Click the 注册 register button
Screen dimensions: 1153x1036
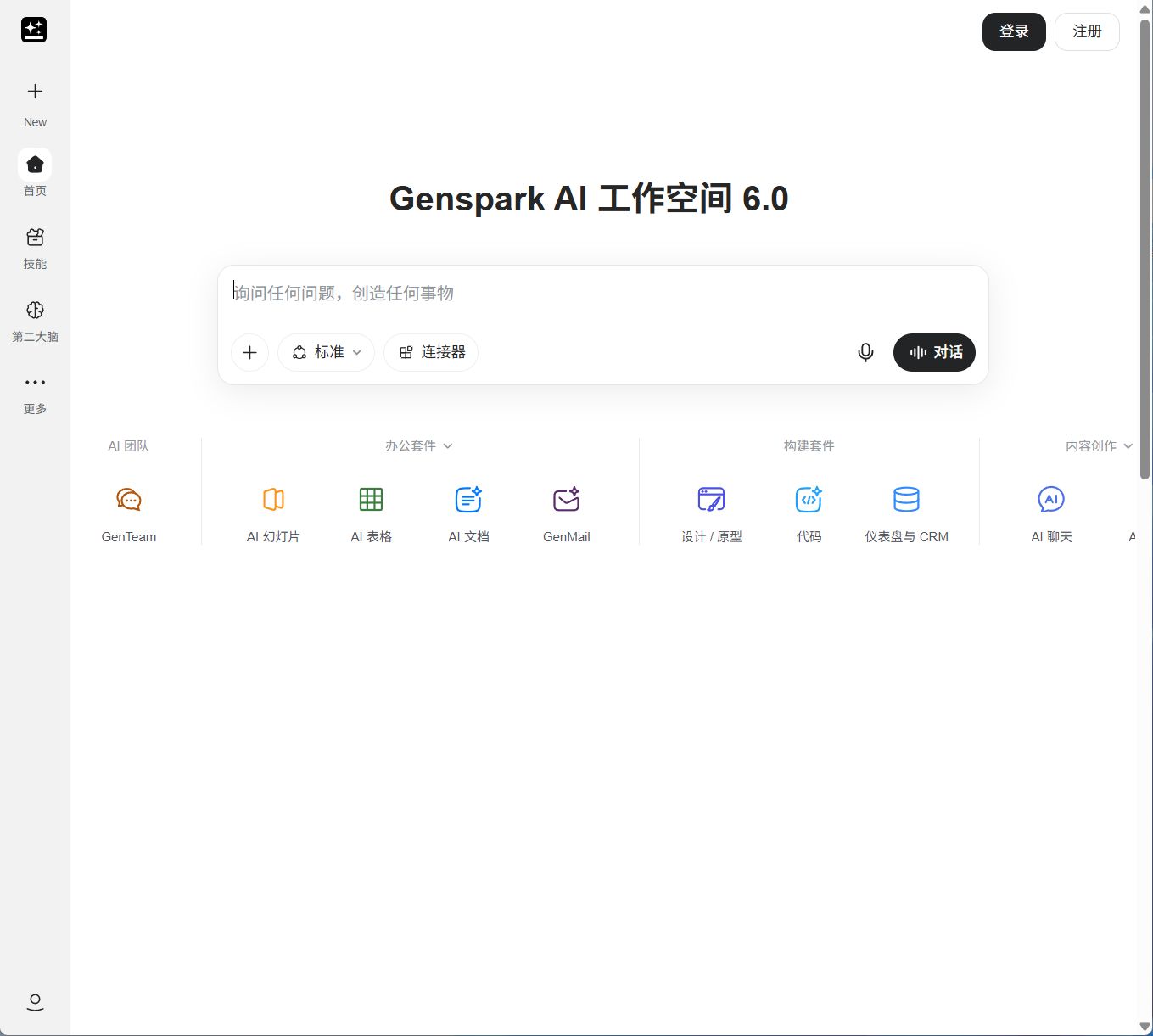coord(1087,31)
